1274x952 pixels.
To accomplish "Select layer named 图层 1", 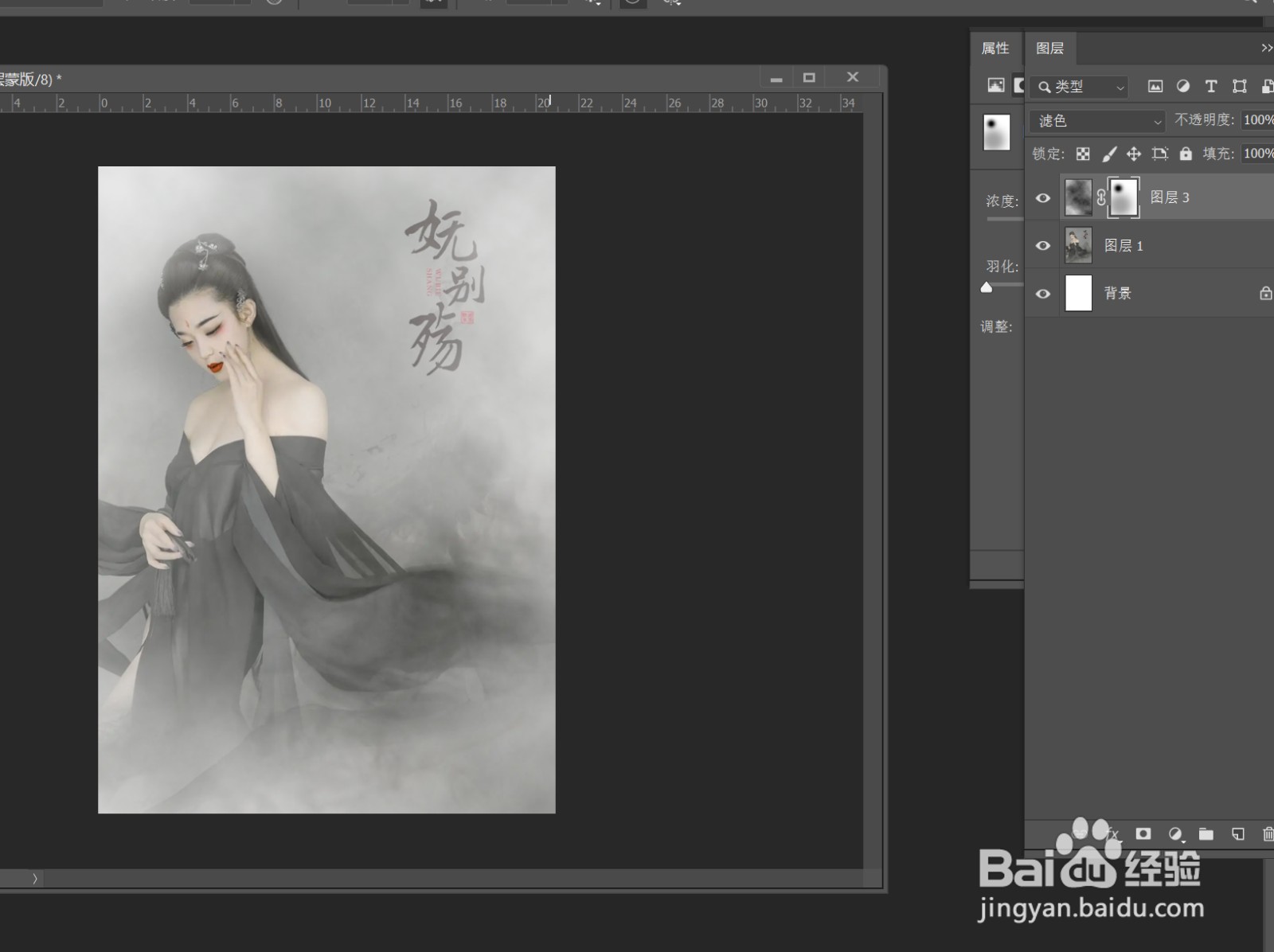I will point(1124,246).
